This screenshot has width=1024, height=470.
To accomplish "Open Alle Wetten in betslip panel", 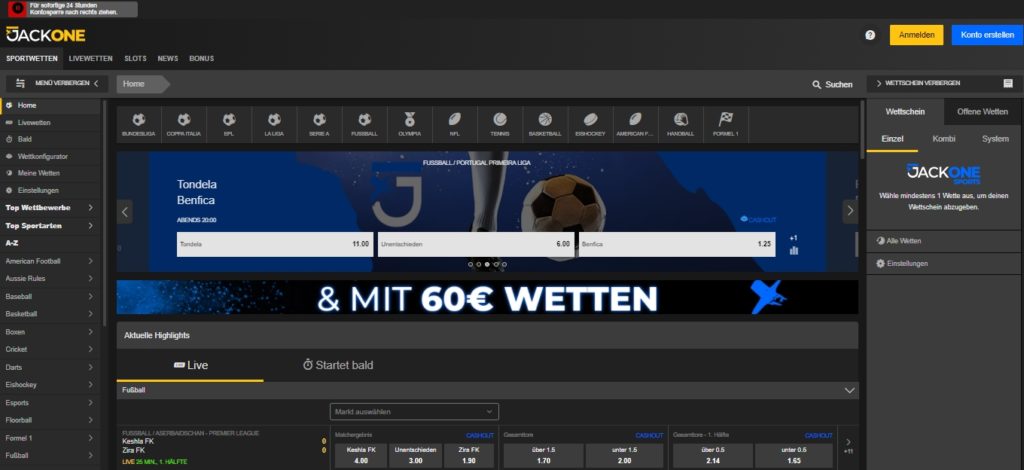I will click(x=943, y=241).
